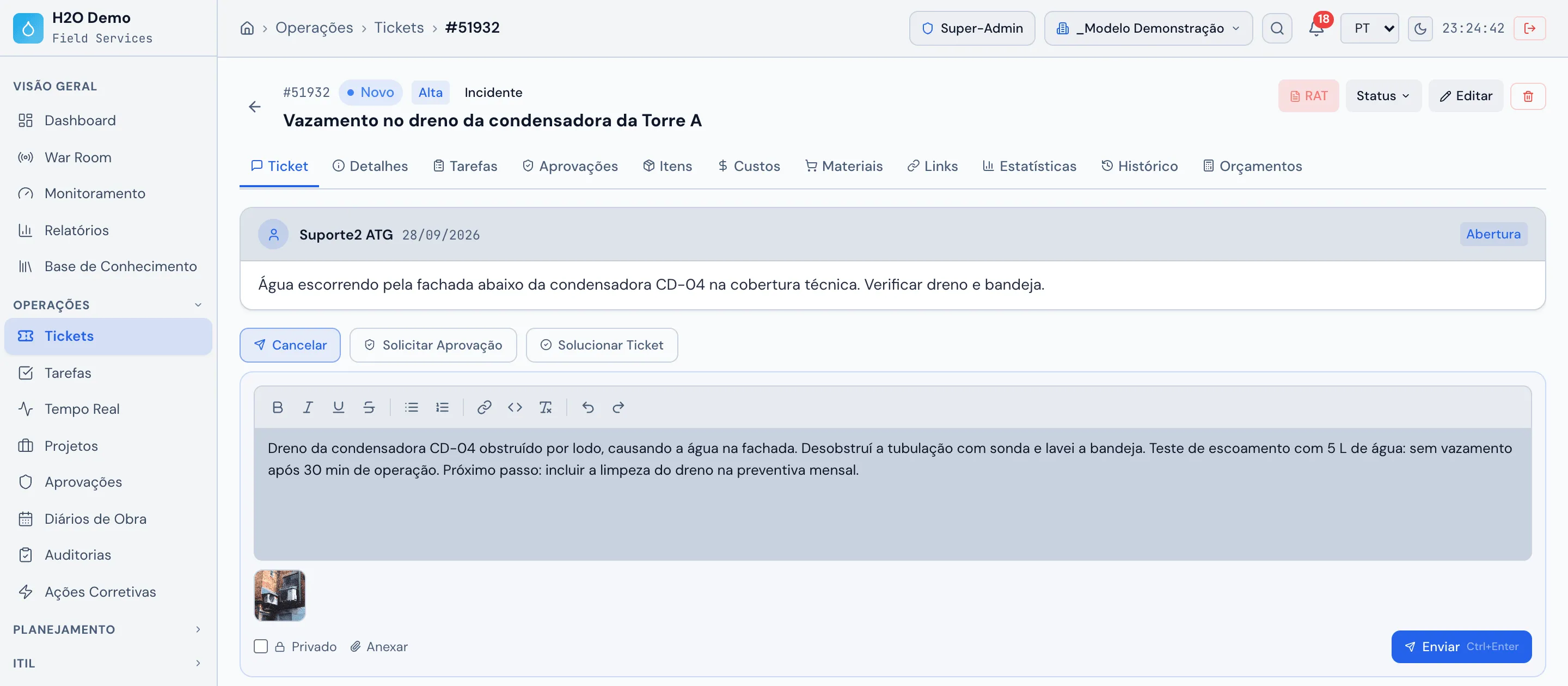
Task: Click Solucionar Ticket button
Action: 602,345
